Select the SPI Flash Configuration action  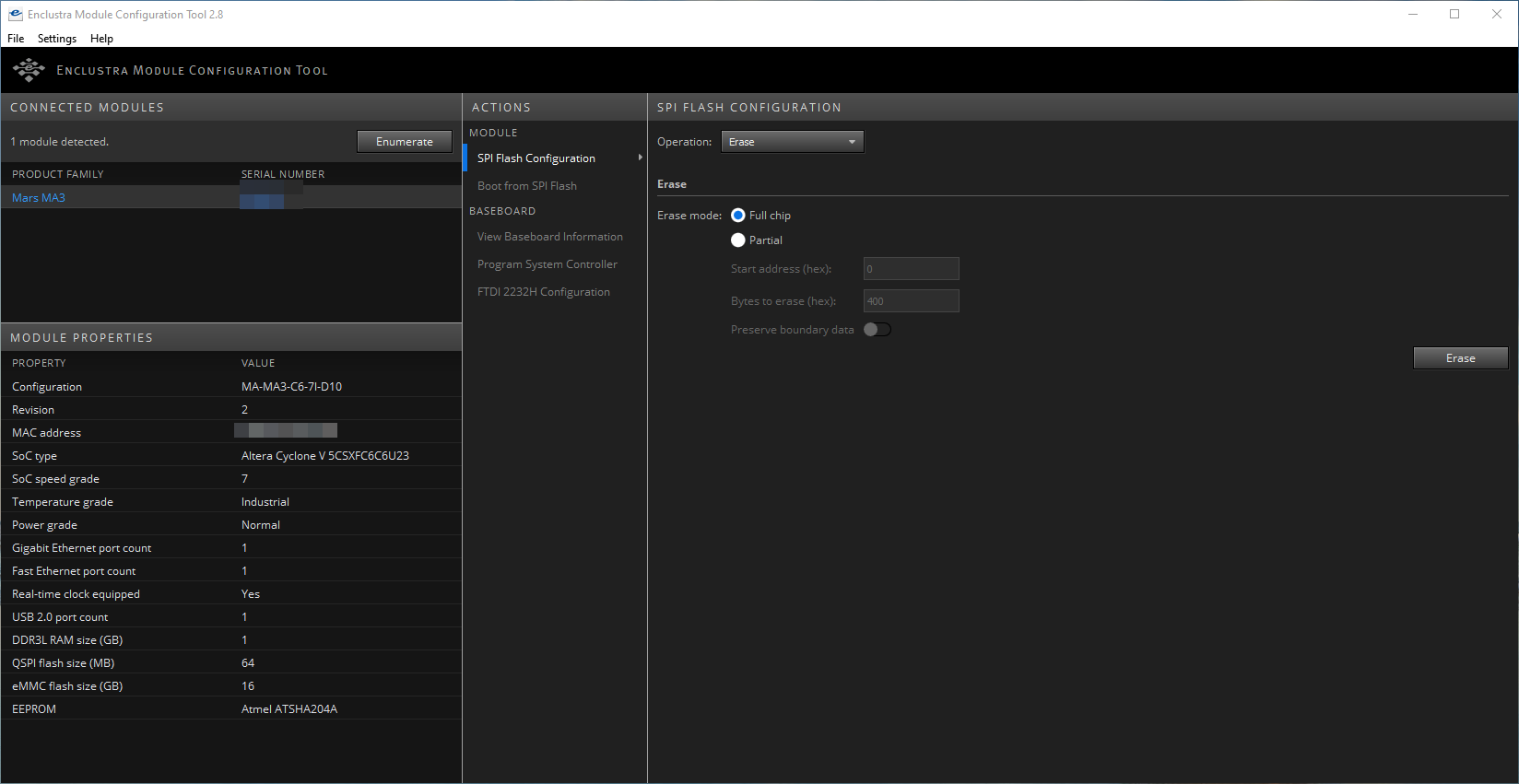536,158
